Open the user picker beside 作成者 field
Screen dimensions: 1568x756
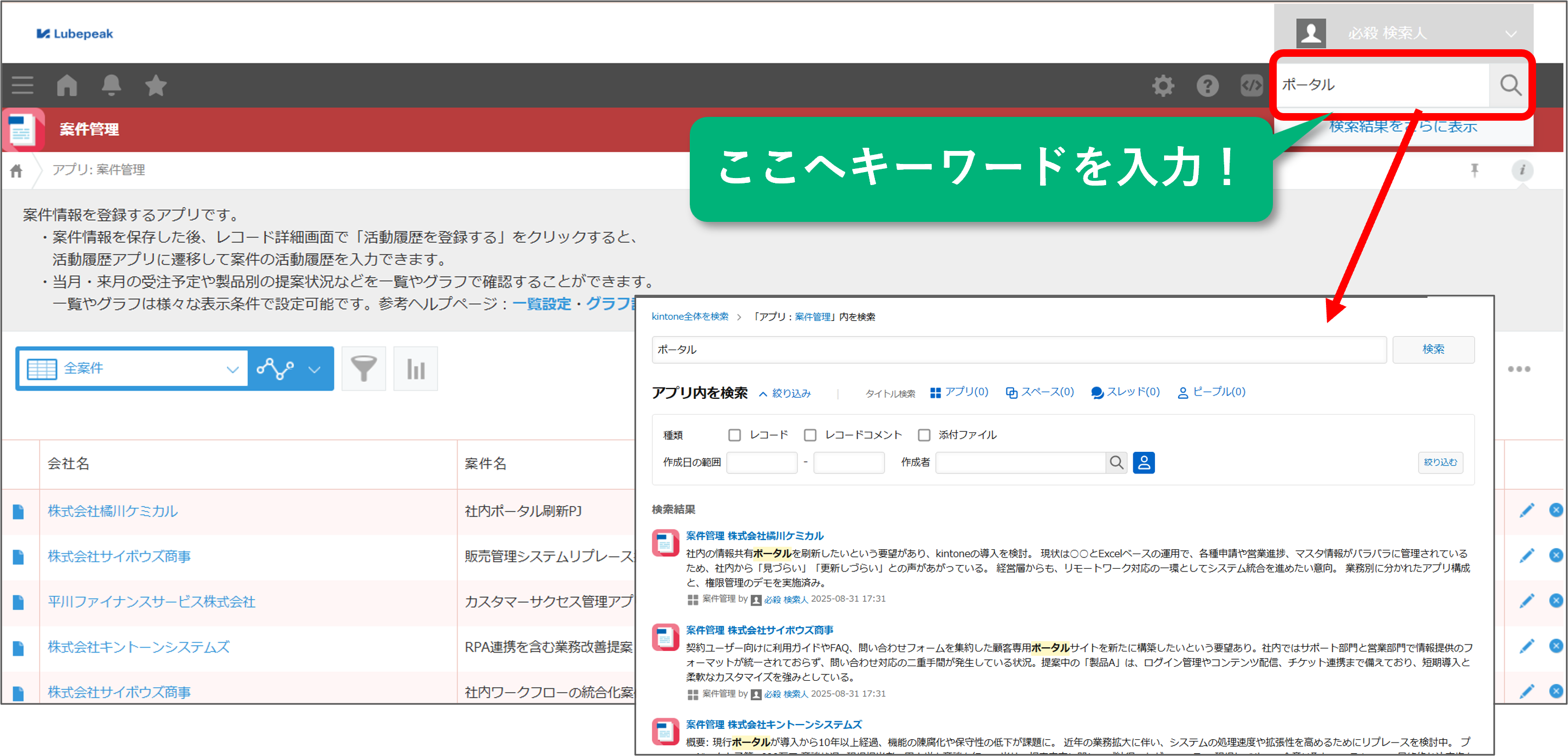click(1145, 462)
